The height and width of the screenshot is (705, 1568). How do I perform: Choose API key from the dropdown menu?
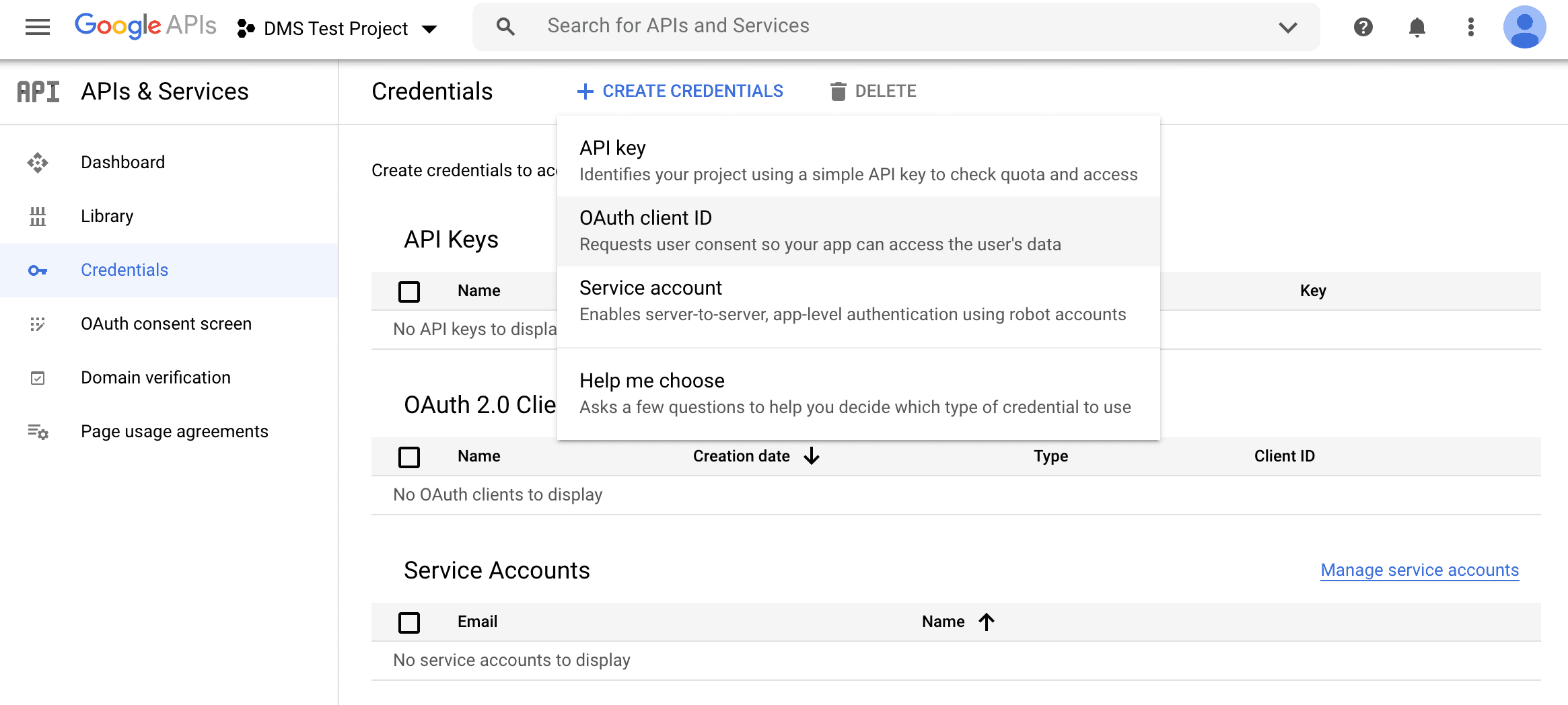coord(859,161)
